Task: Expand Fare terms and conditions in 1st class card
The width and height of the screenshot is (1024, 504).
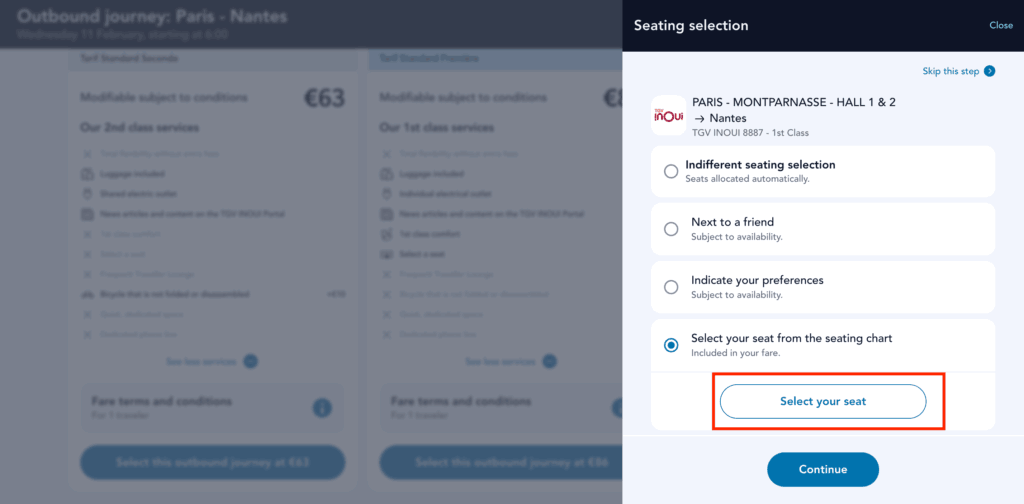Action: point(500,408)
